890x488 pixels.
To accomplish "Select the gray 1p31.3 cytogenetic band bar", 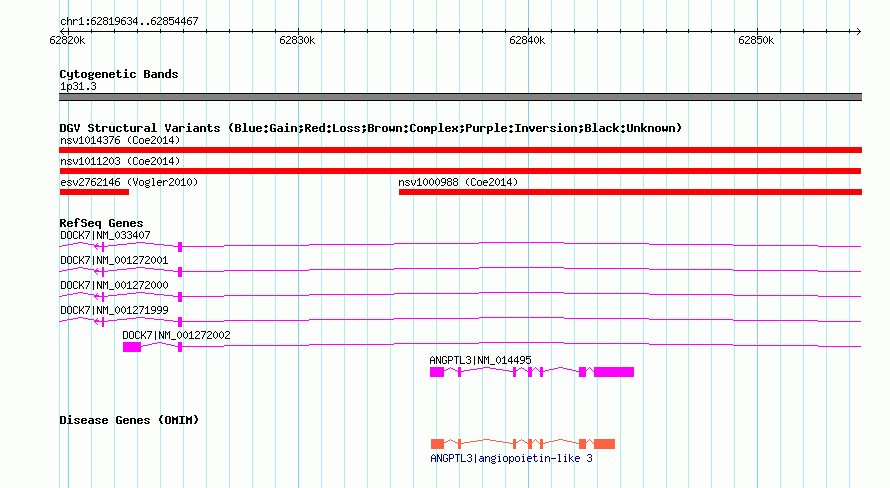I will (x=460, y=97).
